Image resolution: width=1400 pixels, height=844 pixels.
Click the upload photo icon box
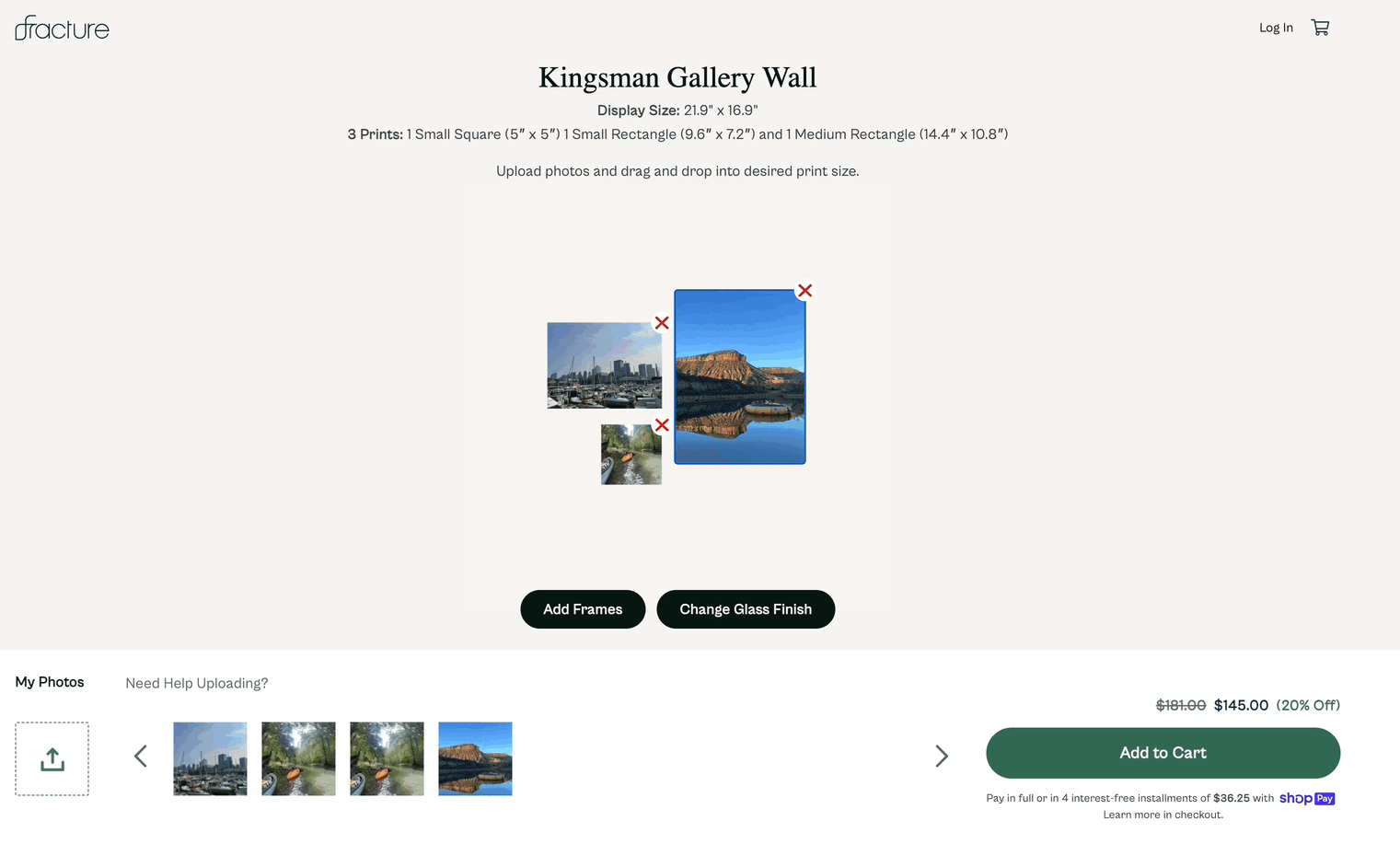coord(52,758)
